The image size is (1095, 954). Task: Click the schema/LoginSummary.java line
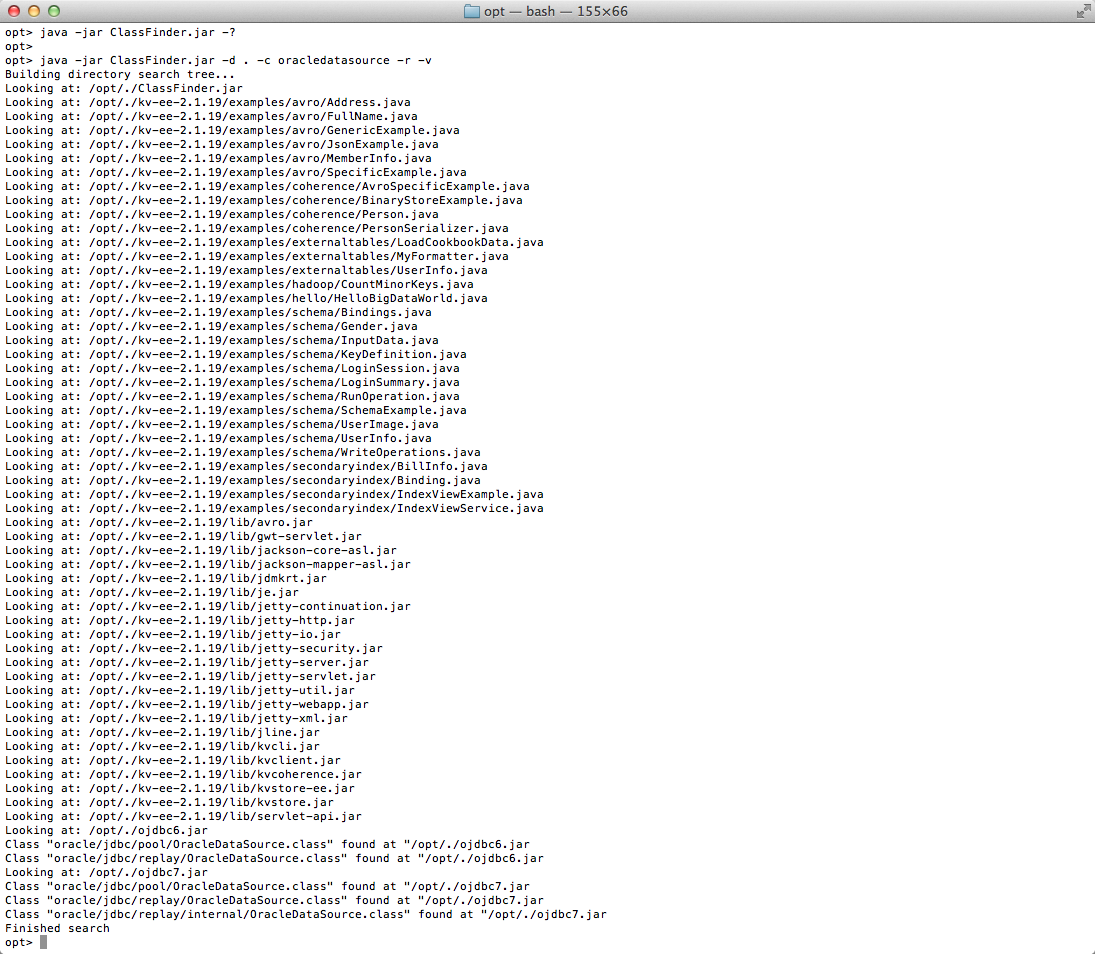[x=232, y=382]
